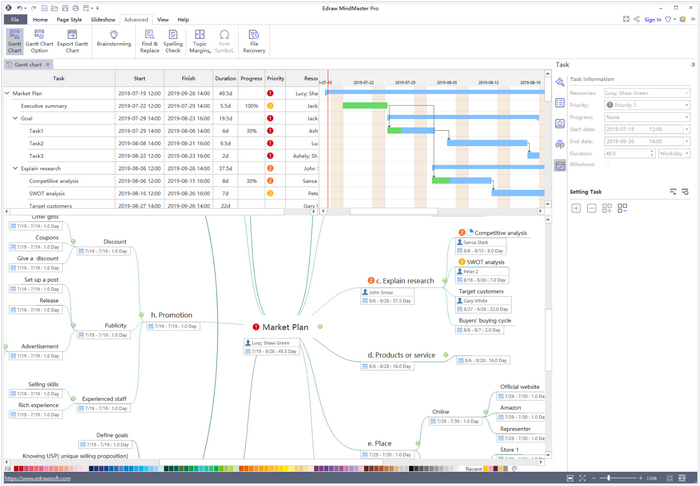Viewport: 700px width, 486px height.
Task: Collapse the Explain research row
Action: 16,168
